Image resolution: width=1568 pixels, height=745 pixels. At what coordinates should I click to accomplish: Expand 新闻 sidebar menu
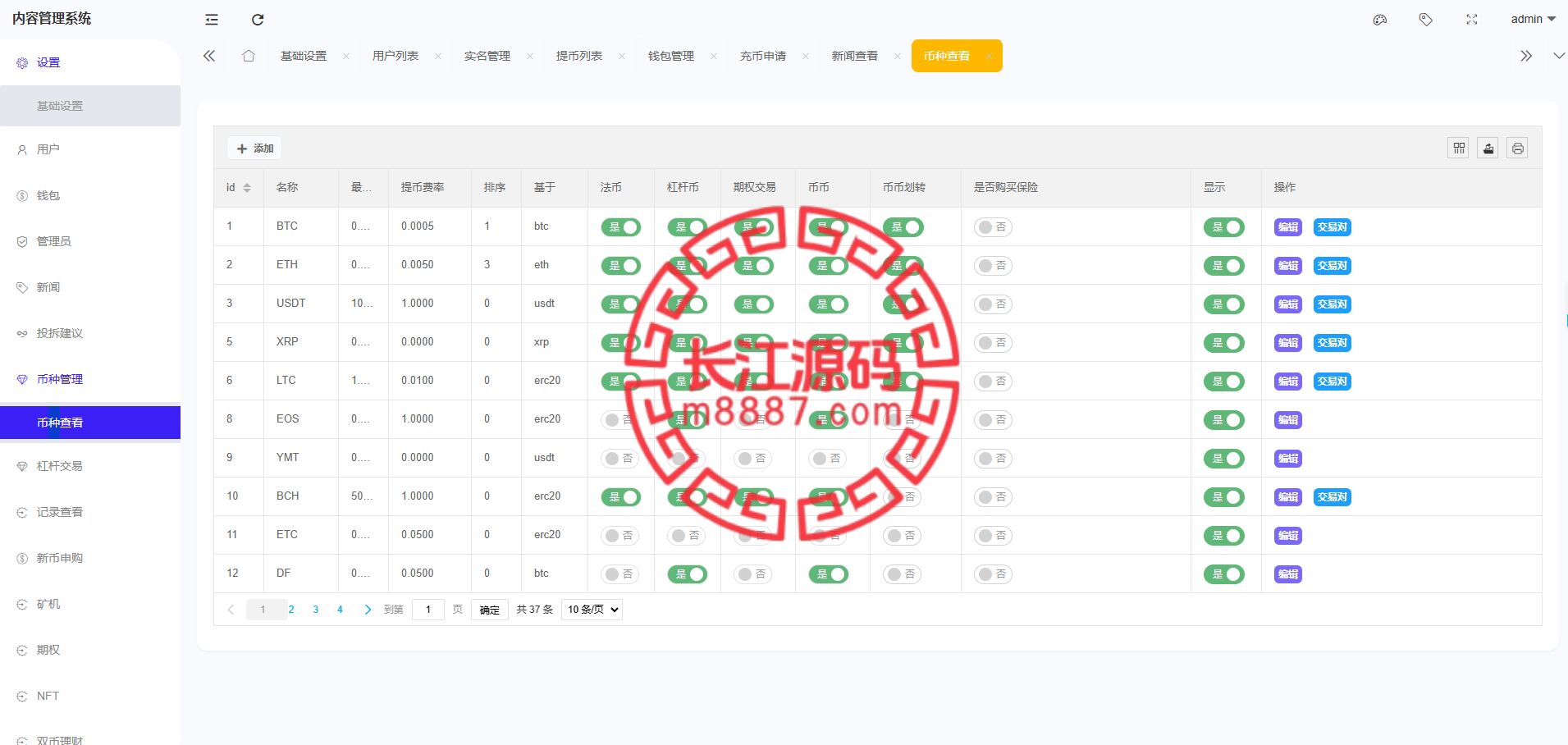(x=90, y=287)
